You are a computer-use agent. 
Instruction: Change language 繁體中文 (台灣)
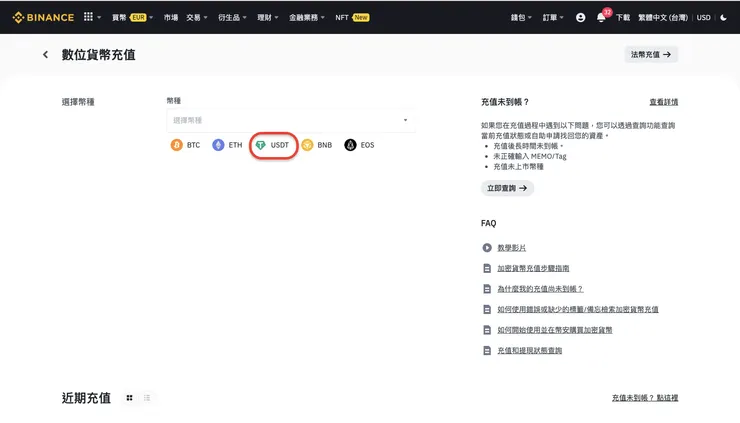click(663, 17)
